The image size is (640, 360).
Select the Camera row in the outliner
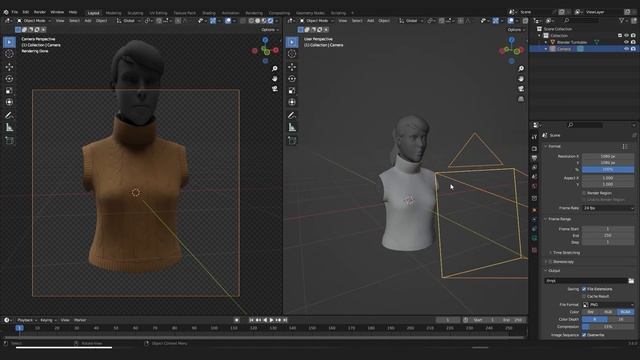584,49
